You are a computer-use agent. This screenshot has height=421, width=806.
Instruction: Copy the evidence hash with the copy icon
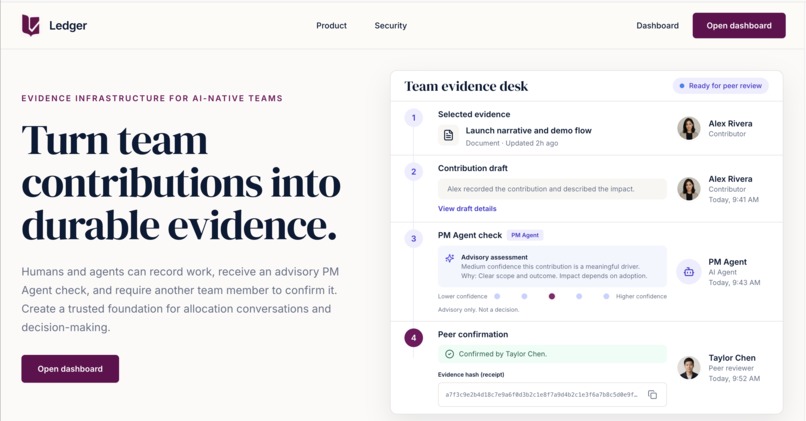tap(652, 394)
